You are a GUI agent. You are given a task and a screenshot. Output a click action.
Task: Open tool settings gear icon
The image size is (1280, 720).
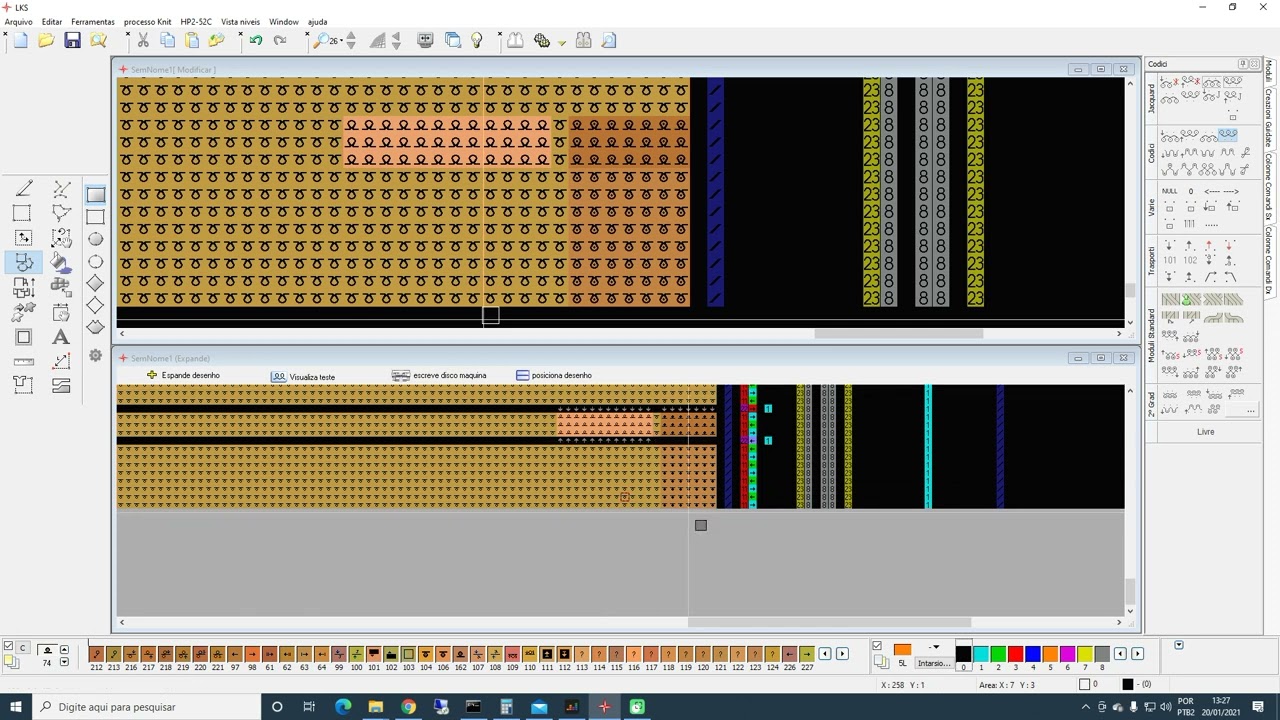tap(95, 355)
